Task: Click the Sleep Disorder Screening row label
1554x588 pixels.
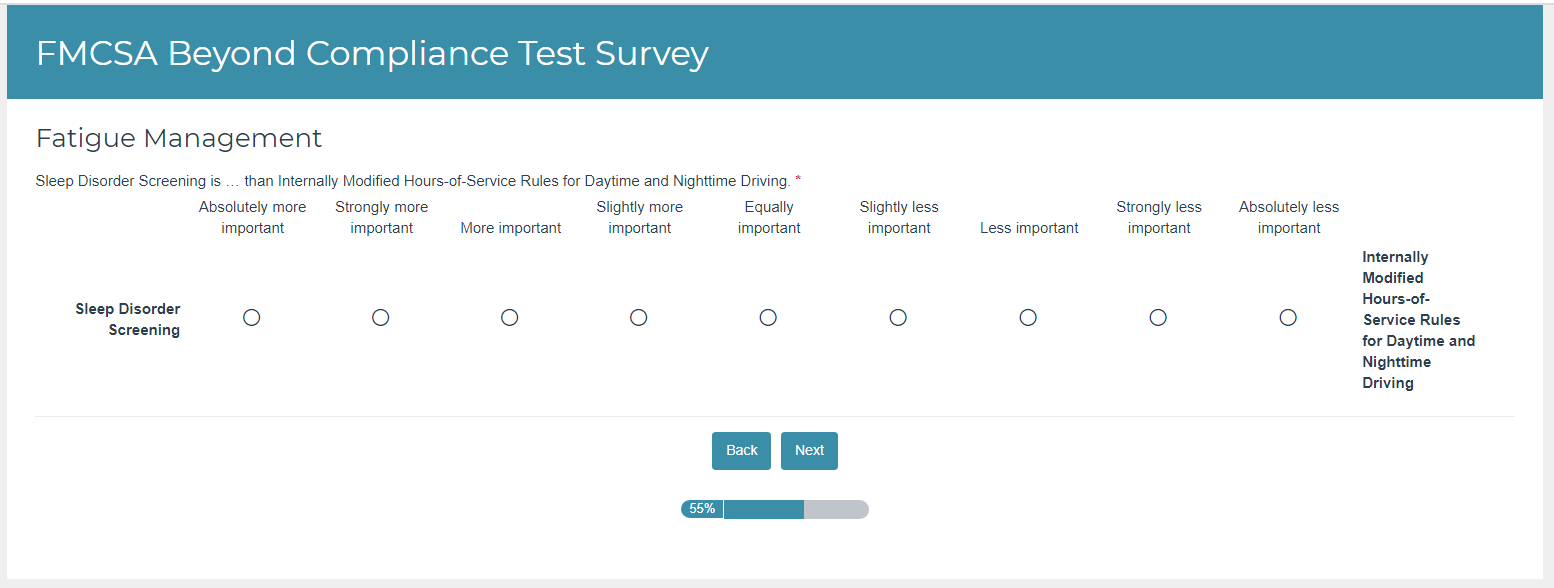Action: [x=128, y=319]
